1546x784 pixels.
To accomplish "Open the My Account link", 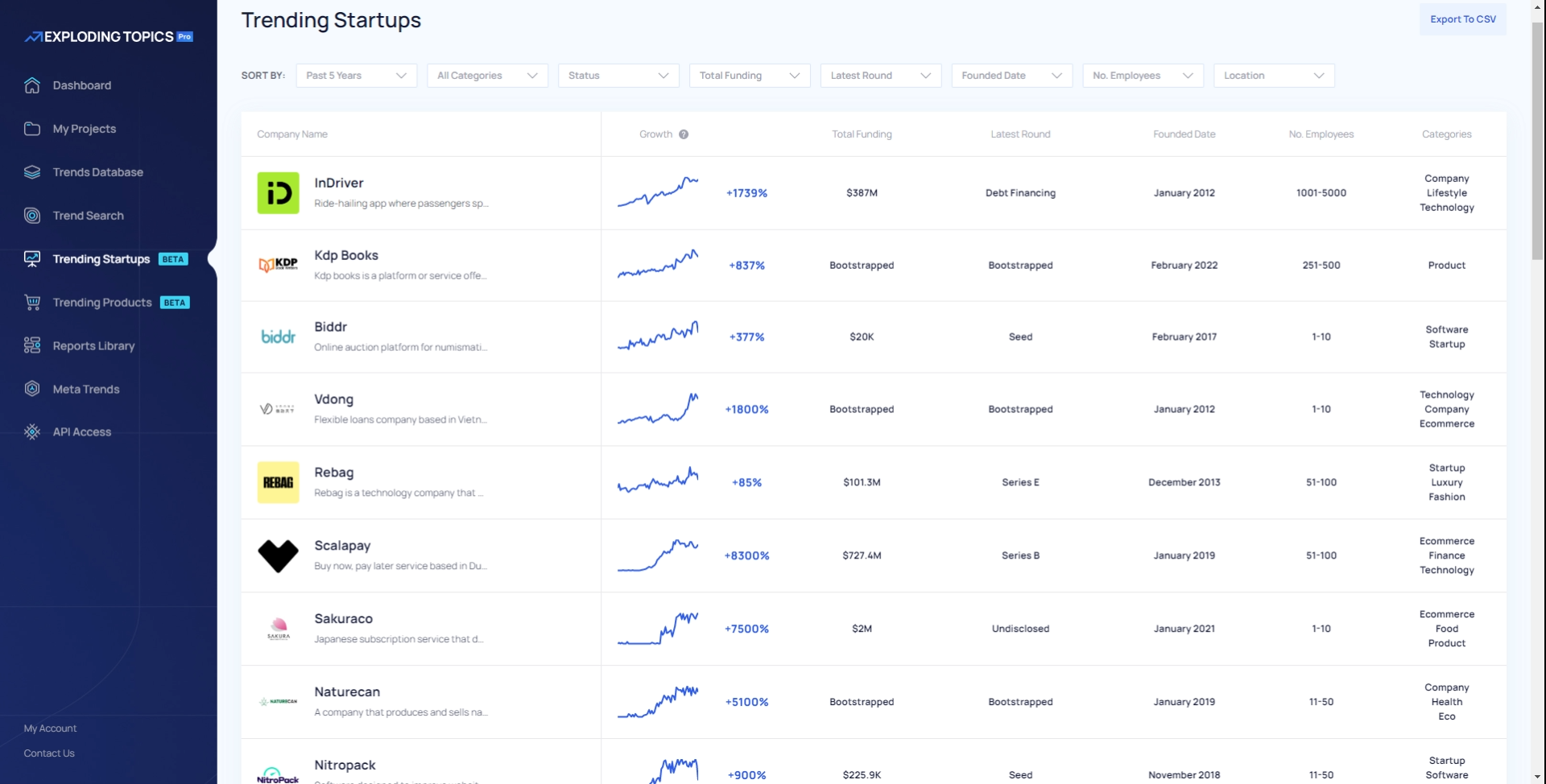I will coord(50,728).
